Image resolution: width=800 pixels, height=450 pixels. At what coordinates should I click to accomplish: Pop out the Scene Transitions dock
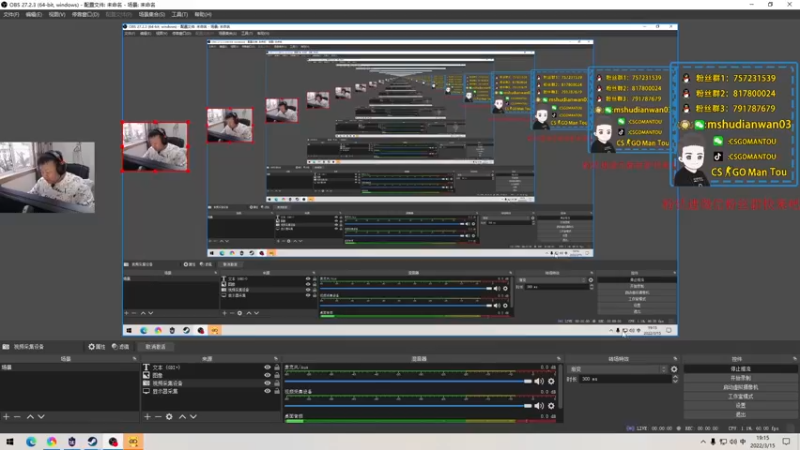(x=675, y=359)
